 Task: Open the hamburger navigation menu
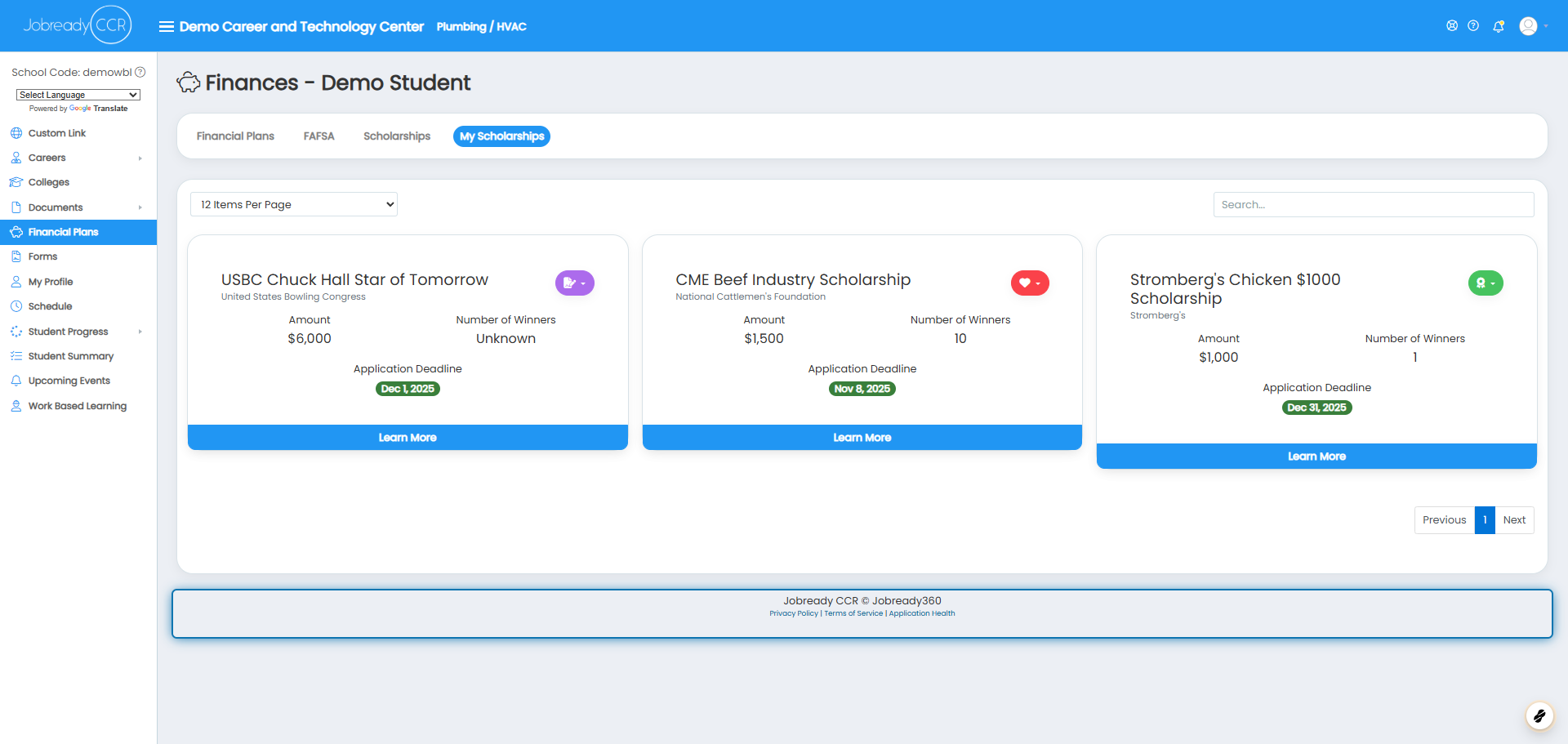[x=167, y=26]
